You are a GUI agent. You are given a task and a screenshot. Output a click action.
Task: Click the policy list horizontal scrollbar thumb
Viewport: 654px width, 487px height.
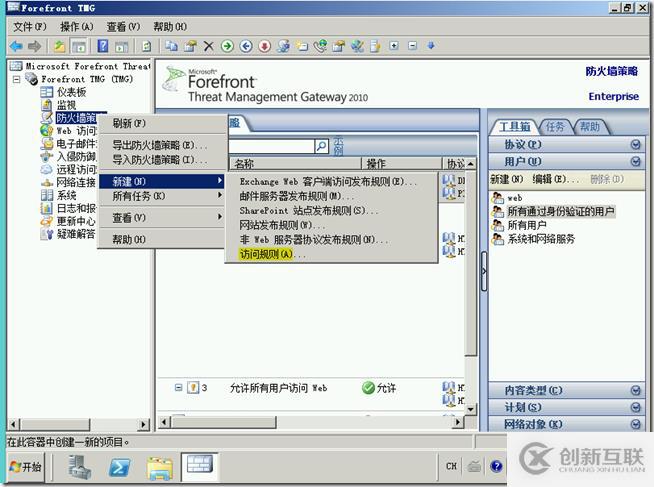224,422
